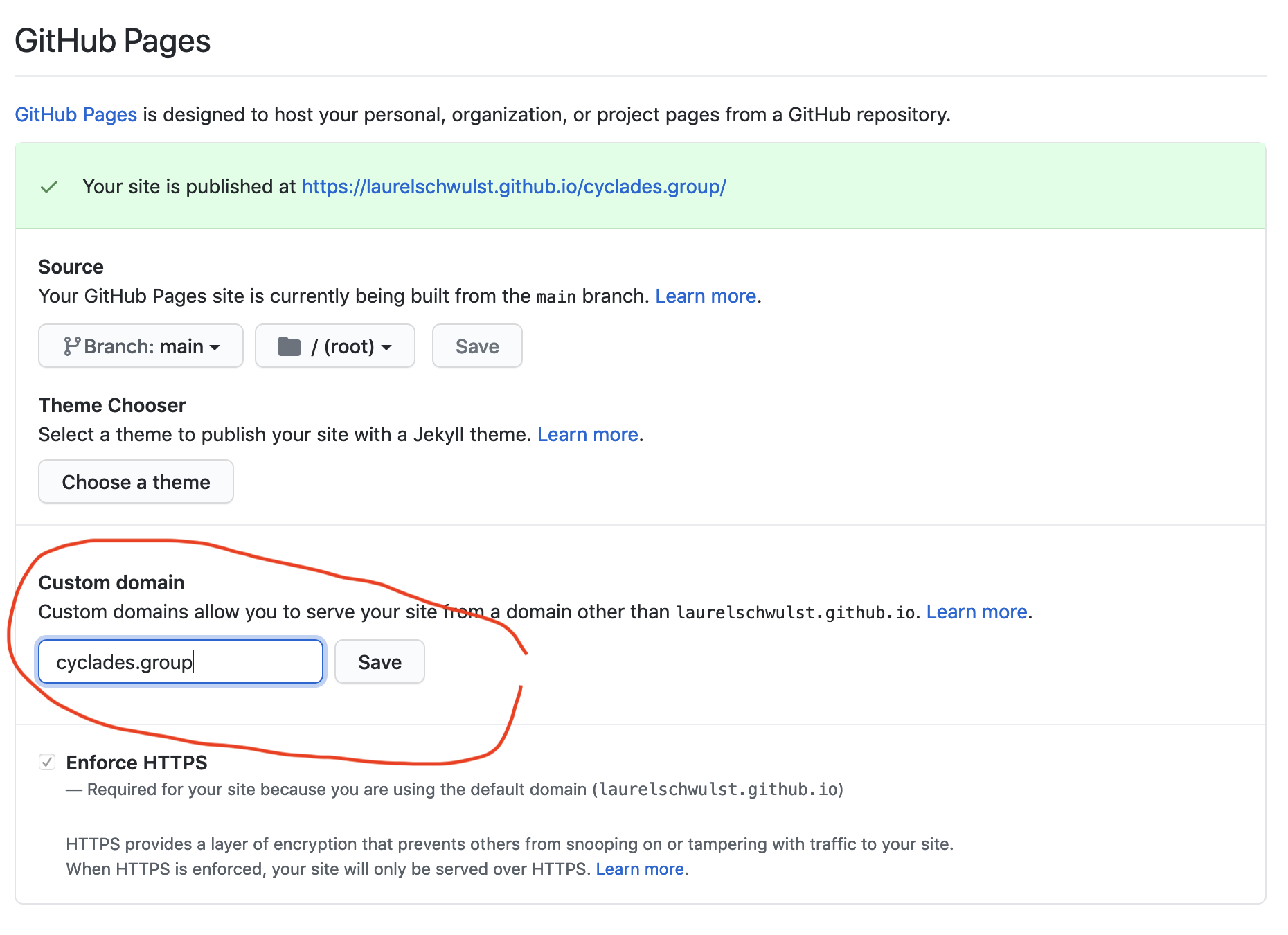The height and width of the screenshot is (935, 1288).
Task: Click the Choose a theme button
Action: 136,482
